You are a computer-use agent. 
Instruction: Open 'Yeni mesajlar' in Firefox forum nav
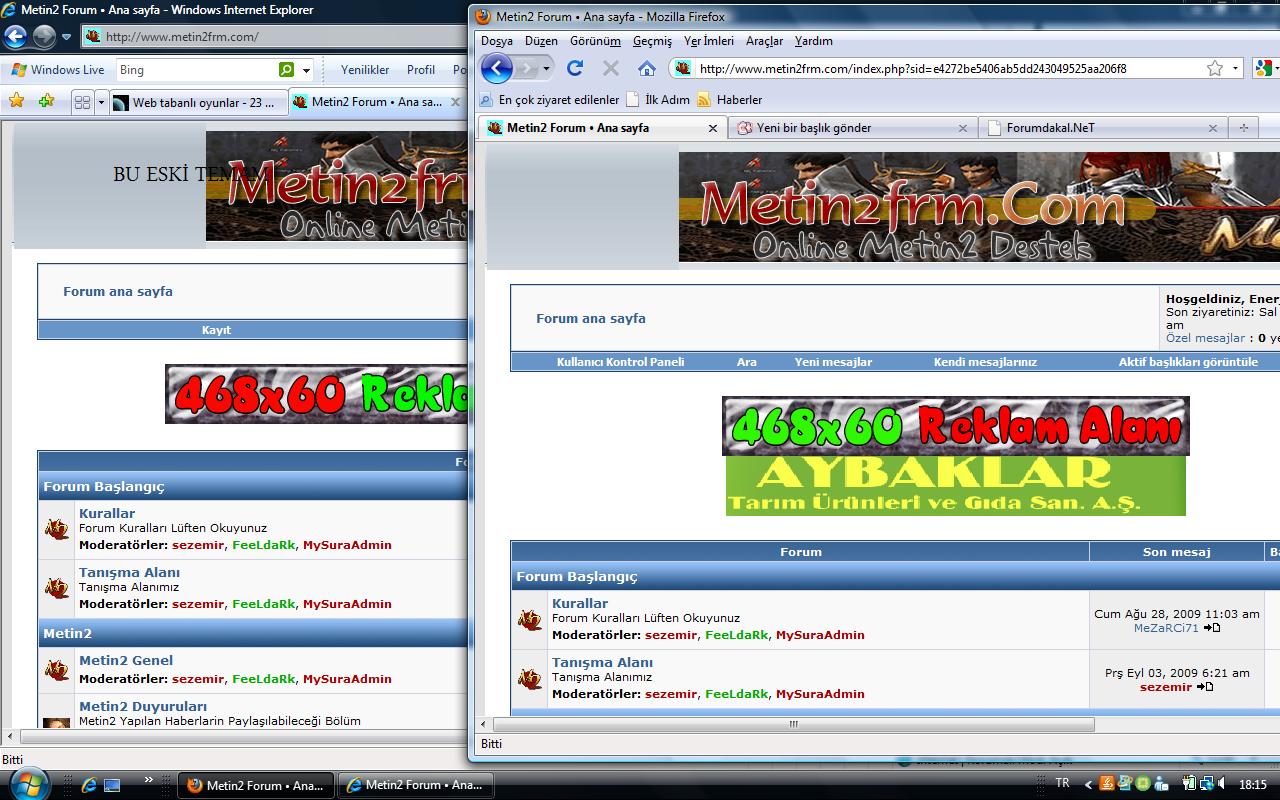(x=833, y=362)
